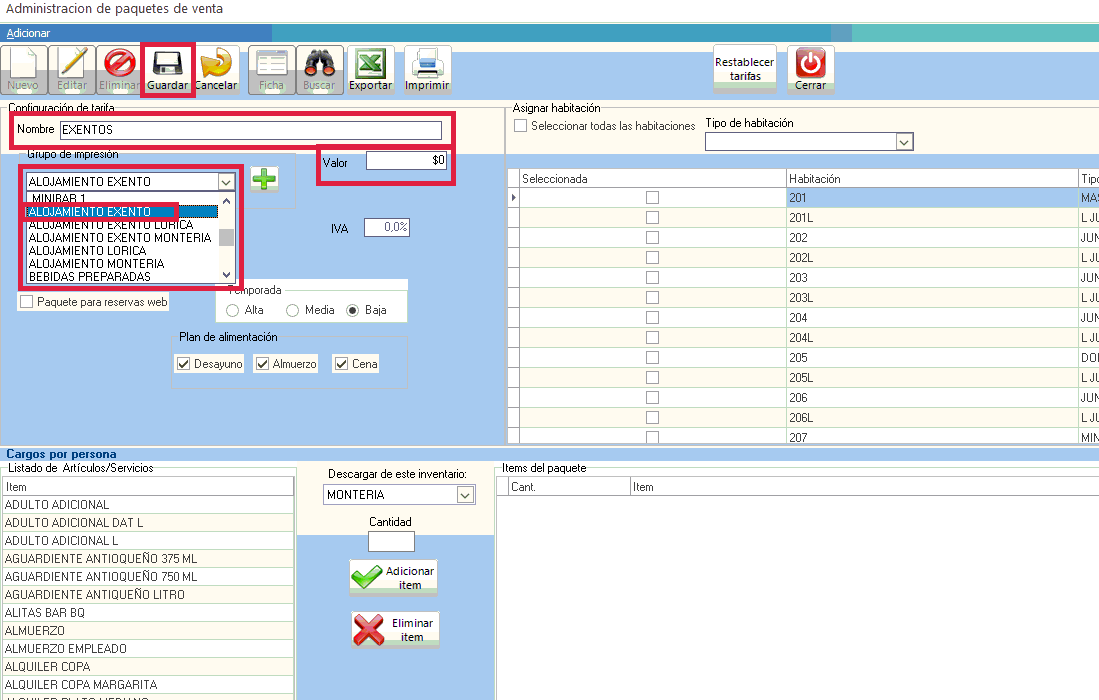Viewport: 1099px width, 700px height.
Task: Expand the MONTERIA inventory dropdown
Action: click(x=465, y=495)
